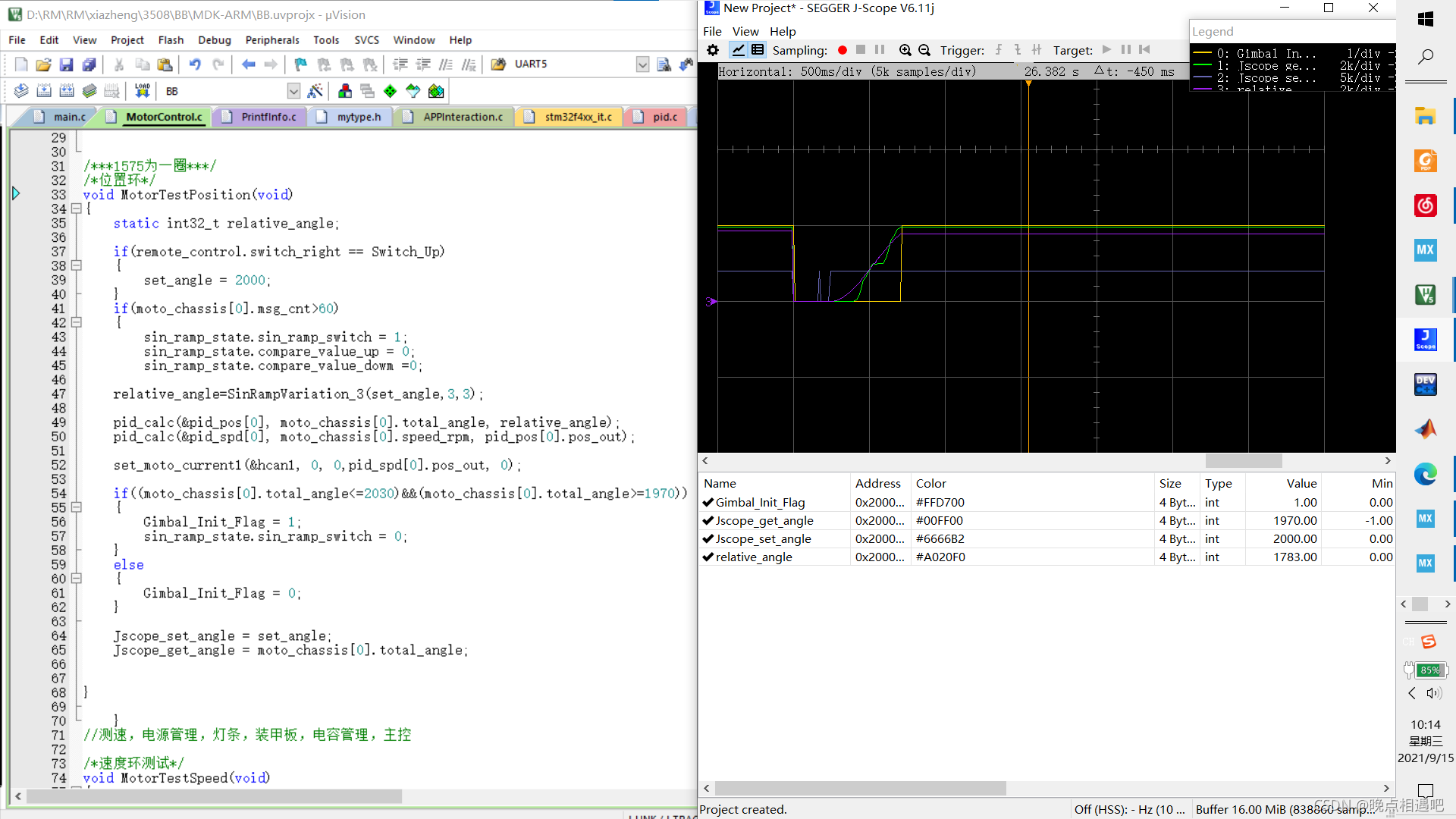
Task: Zoom in on the J-Scope graph
Action: (905, 50)
